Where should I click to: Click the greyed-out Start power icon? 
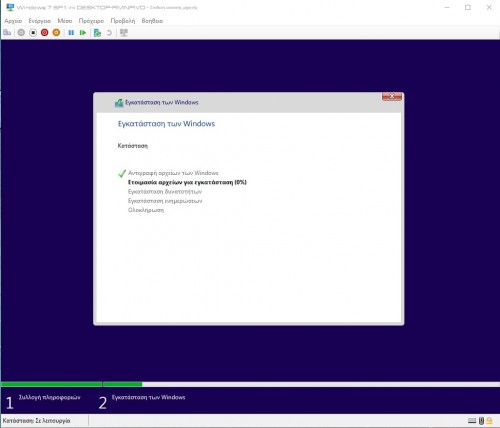[x=21, y=33]
